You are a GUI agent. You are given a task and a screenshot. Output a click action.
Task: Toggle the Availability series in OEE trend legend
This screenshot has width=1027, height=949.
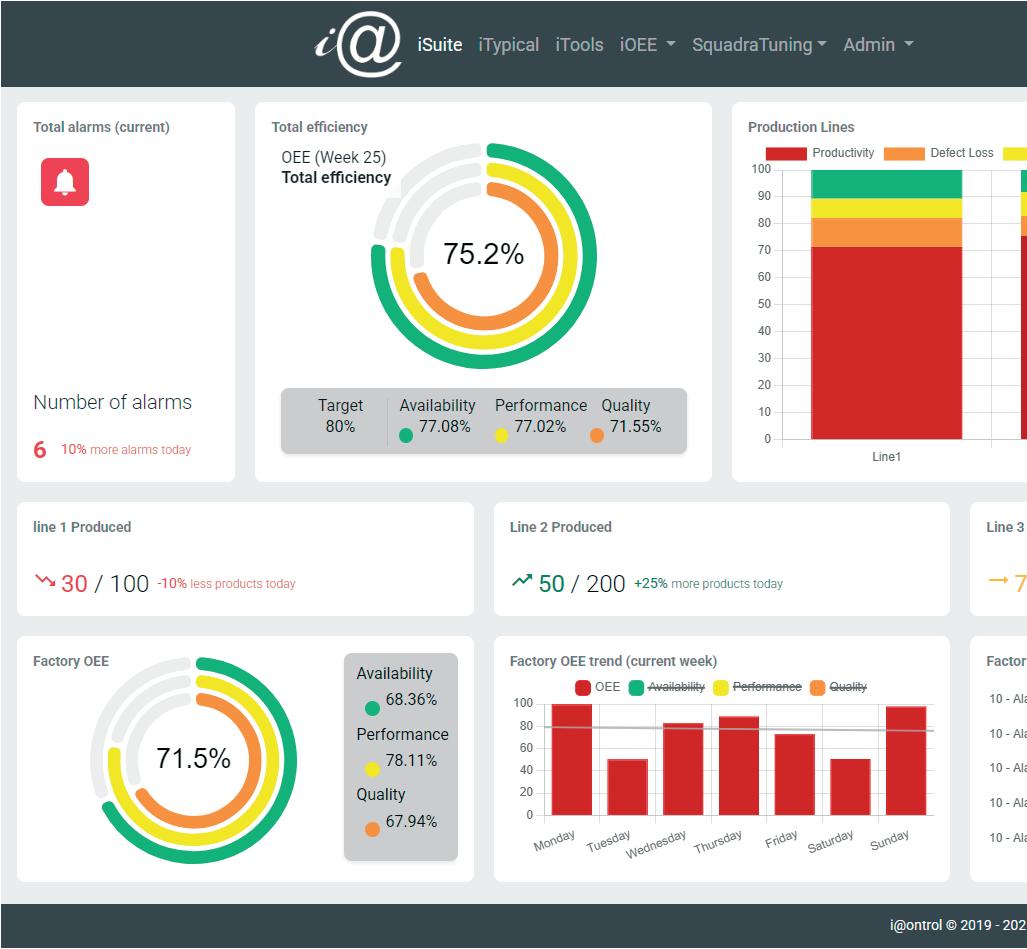[667, 687]
